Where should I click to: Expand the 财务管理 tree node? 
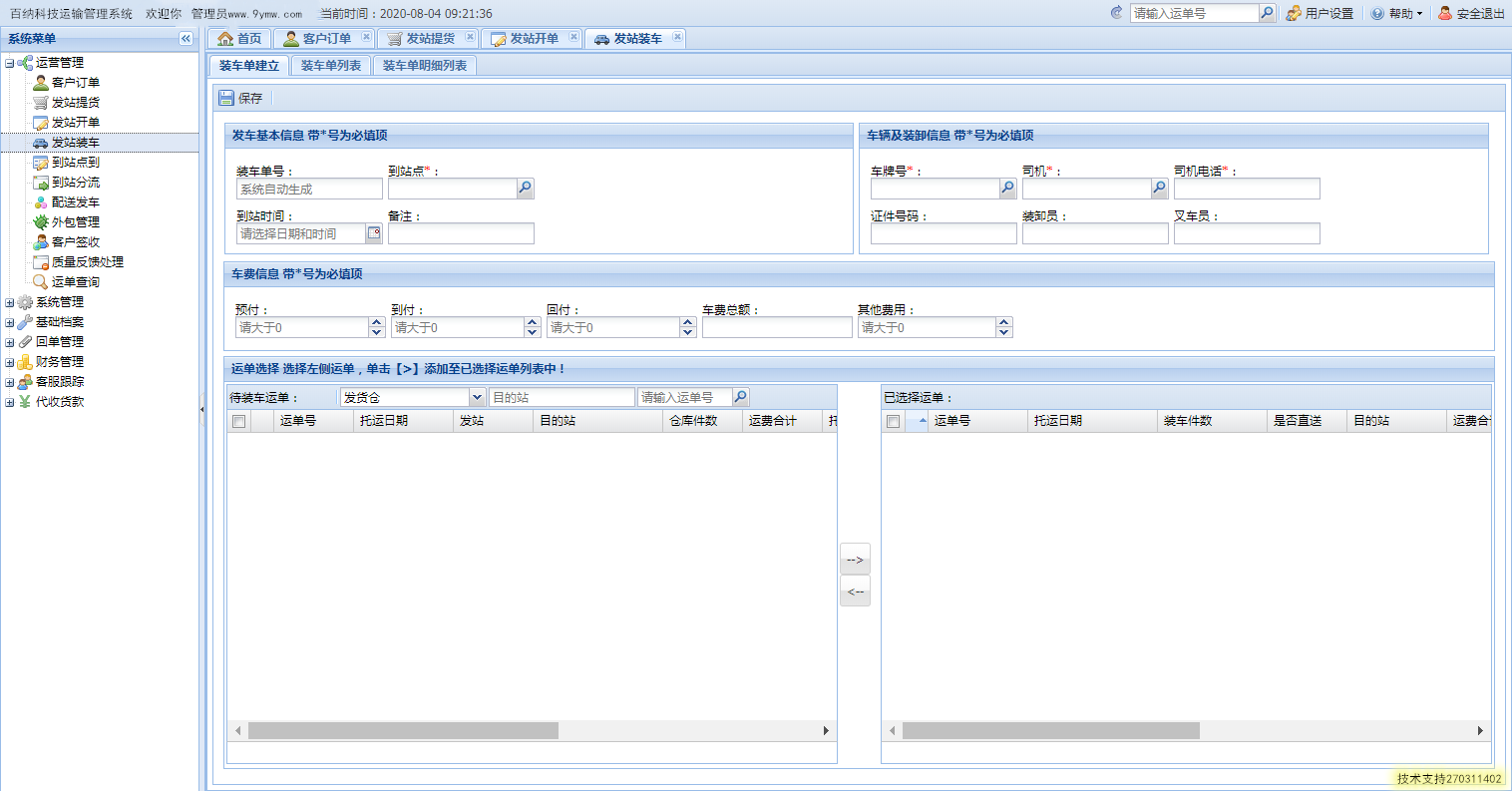9,362
